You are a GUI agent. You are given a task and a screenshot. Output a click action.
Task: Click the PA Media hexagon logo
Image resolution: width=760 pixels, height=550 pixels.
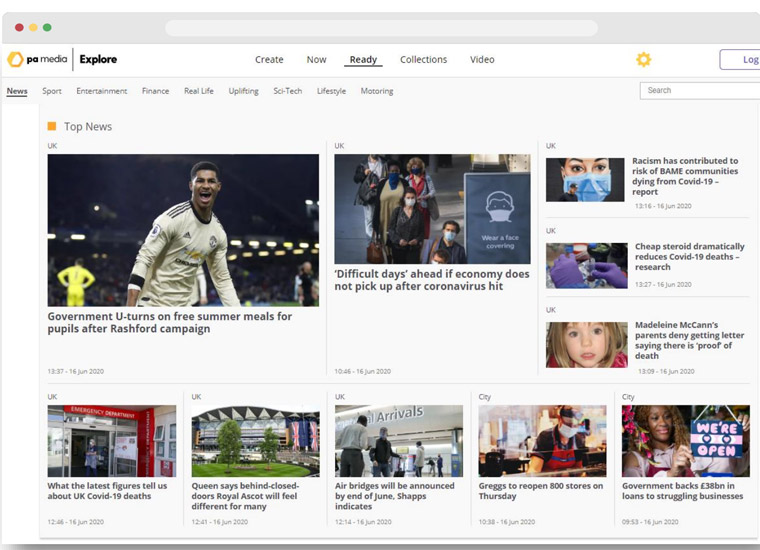15,59
